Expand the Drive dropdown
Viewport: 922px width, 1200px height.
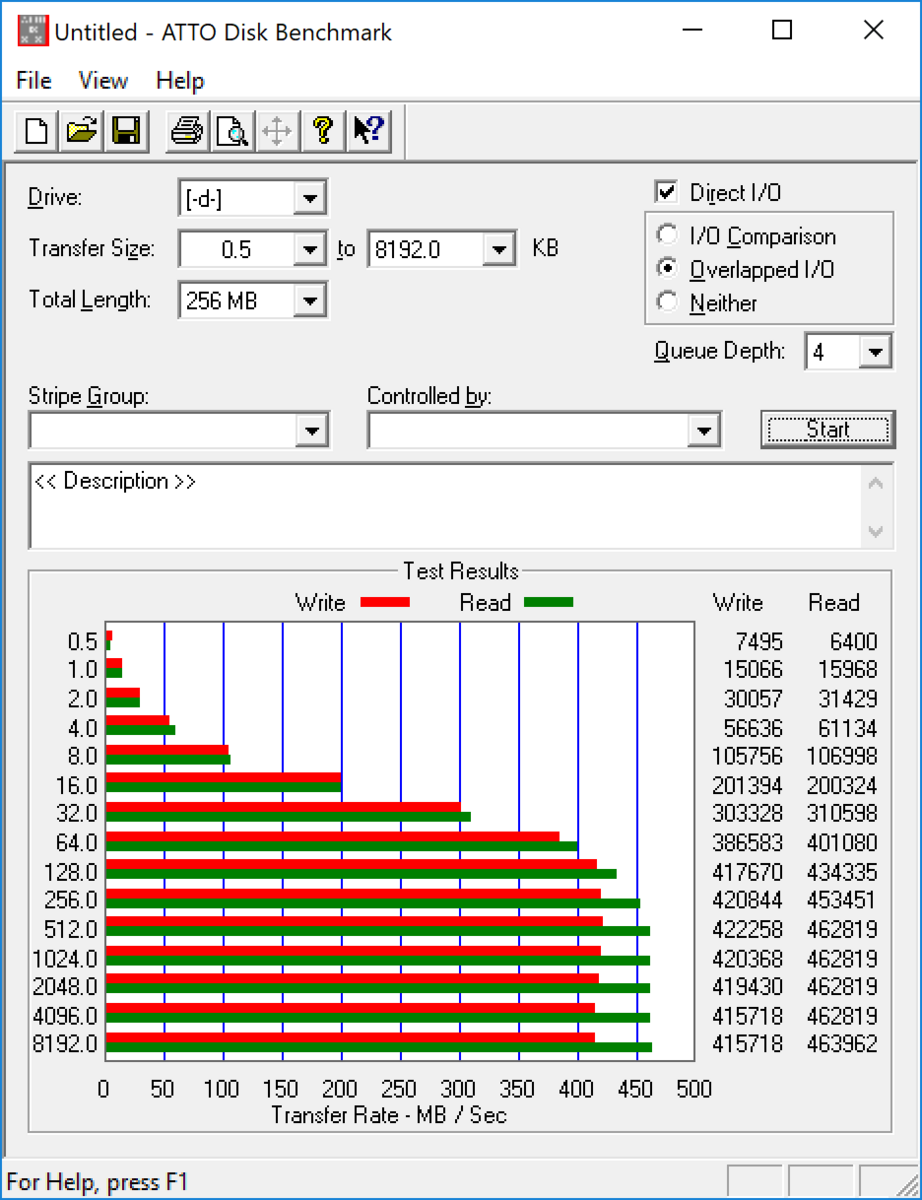(x=310, y=198)
